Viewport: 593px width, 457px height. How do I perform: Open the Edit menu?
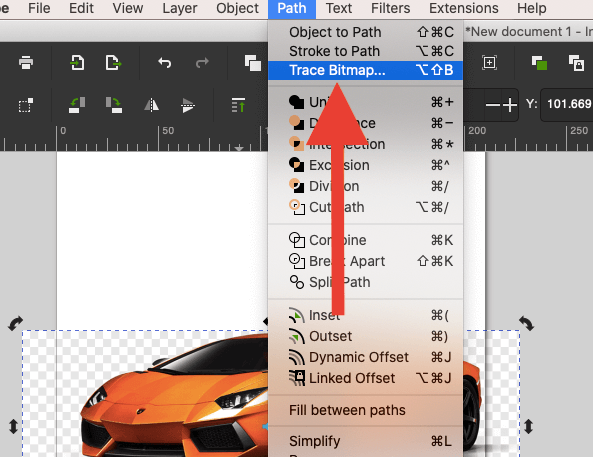click(x=81, y=8)
